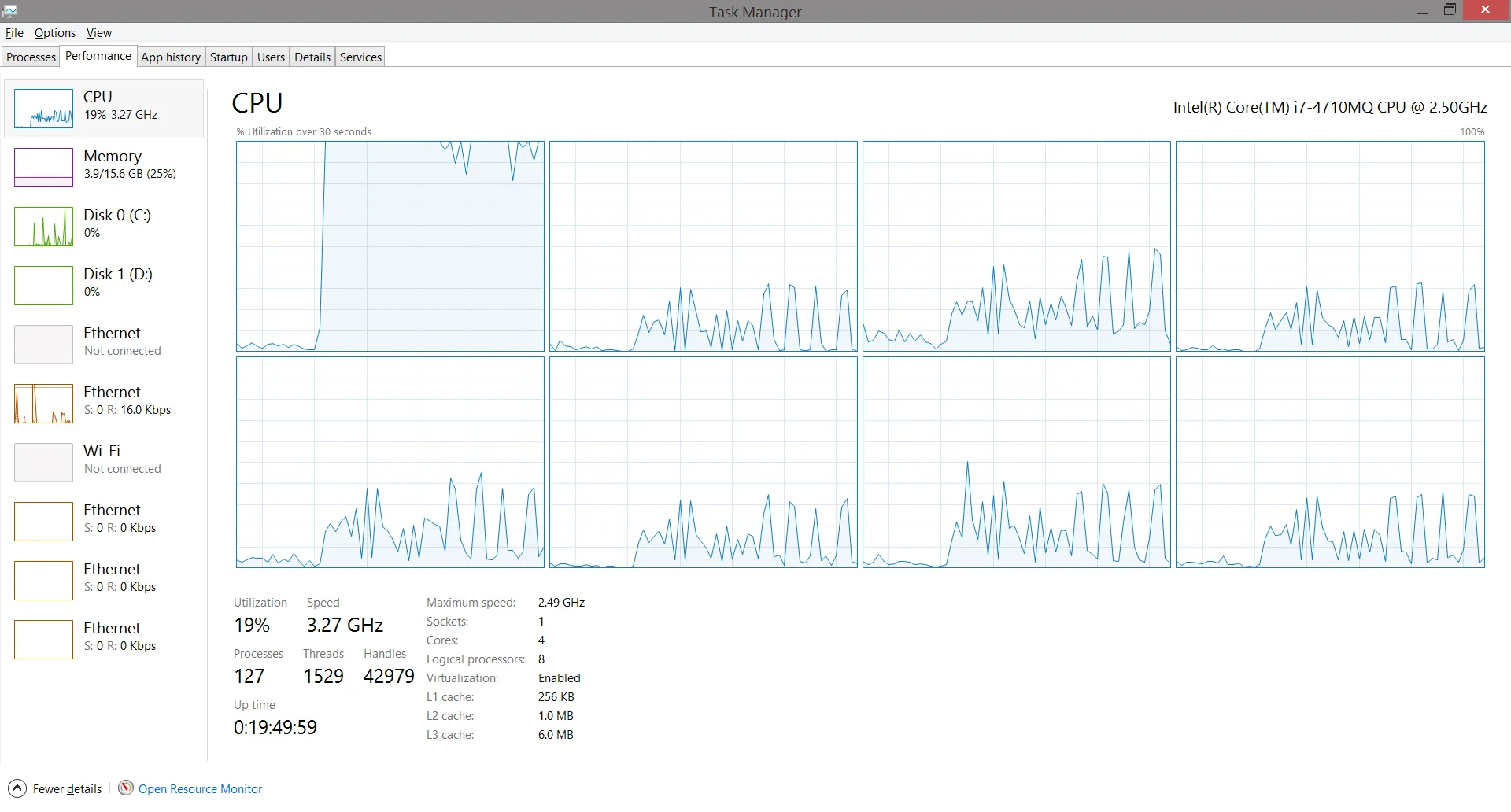
Task: Select the Wi-Fi thumbnail in sidebar
Action: point(44,463)
